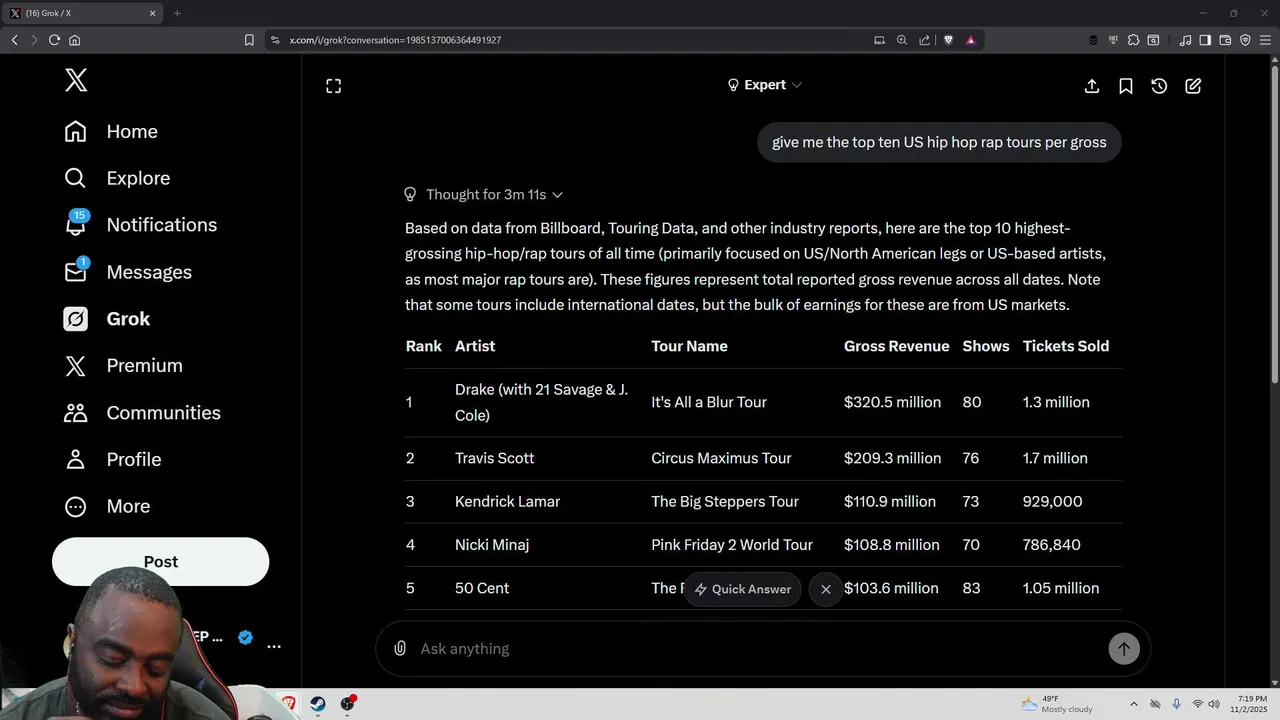Go back in the browser

(x=14, y=40)
